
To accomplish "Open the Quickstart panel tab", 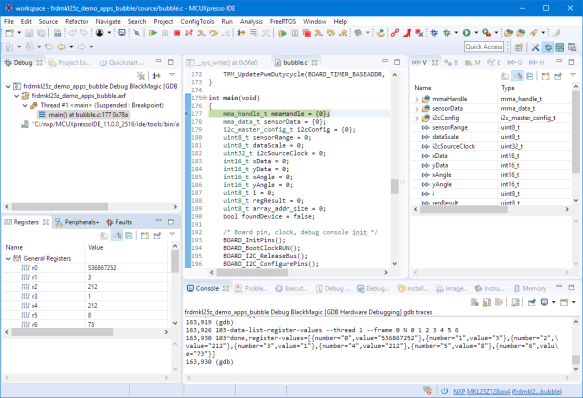I will pyautogui.click(x=122, y=62).
